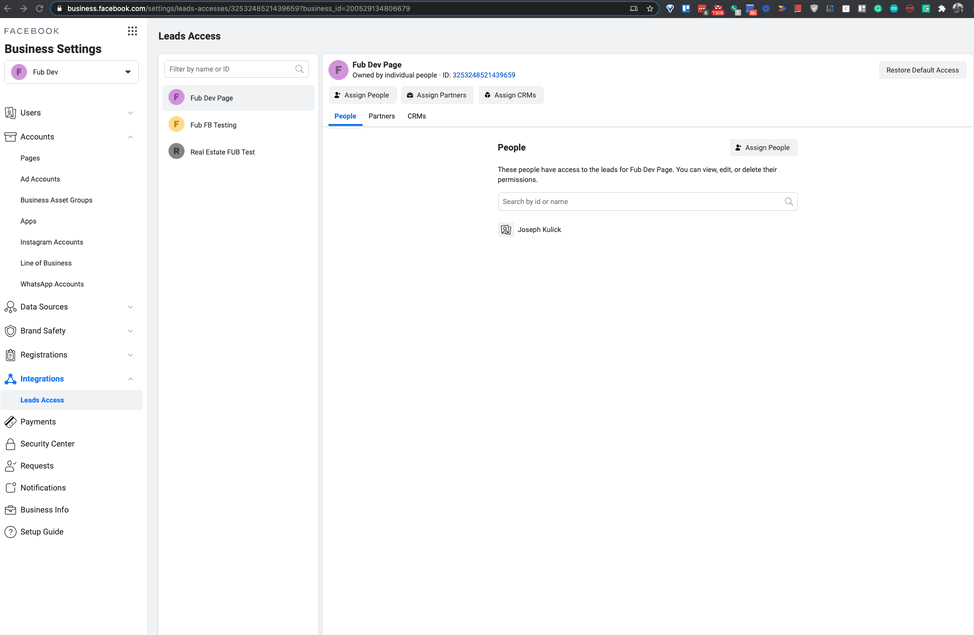Screen dimensions: 974x635
Task: Click the Setup Guide question mark icon
Action: point(10,532)
